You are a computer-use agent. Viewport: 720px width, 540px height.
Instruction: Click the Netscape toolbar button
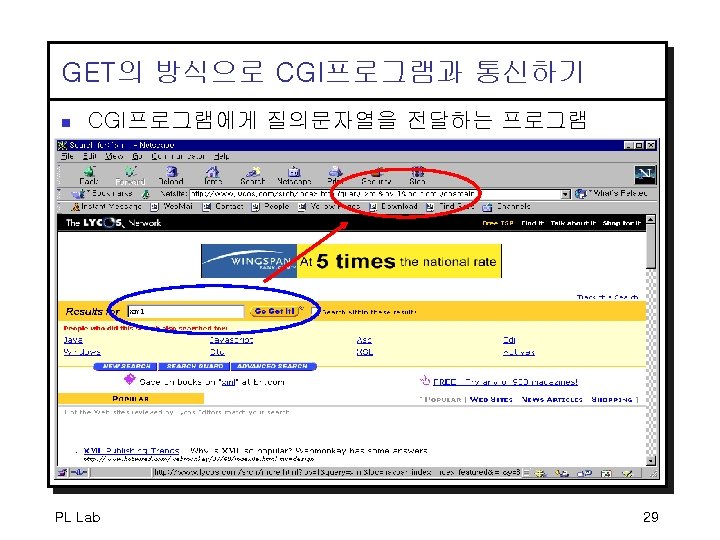coord(294,175)
